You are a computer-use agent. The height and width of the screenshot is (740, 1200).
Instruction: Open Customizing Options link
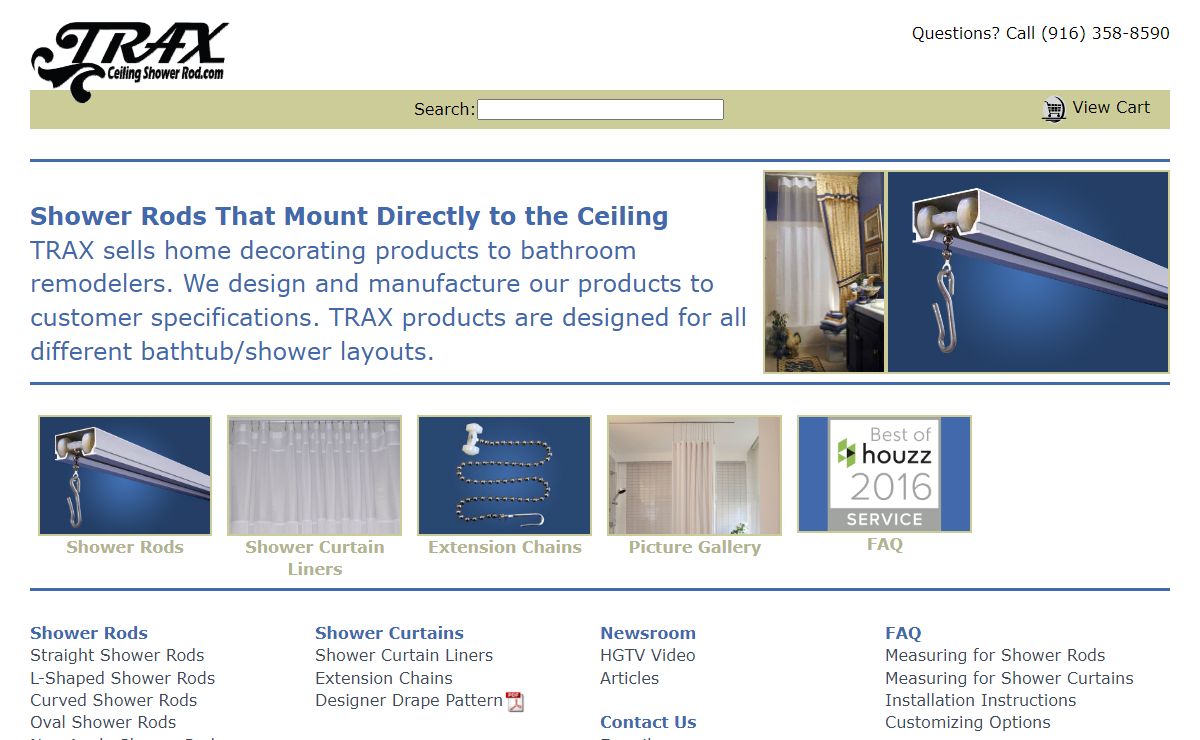968,722
